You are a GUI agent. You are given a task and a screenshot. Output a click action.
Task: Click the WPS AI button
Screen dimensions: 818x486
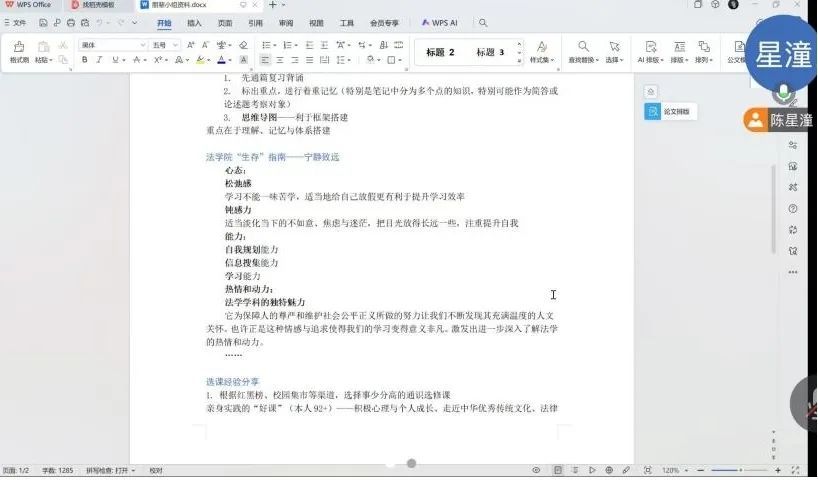(x=439, y=22)
